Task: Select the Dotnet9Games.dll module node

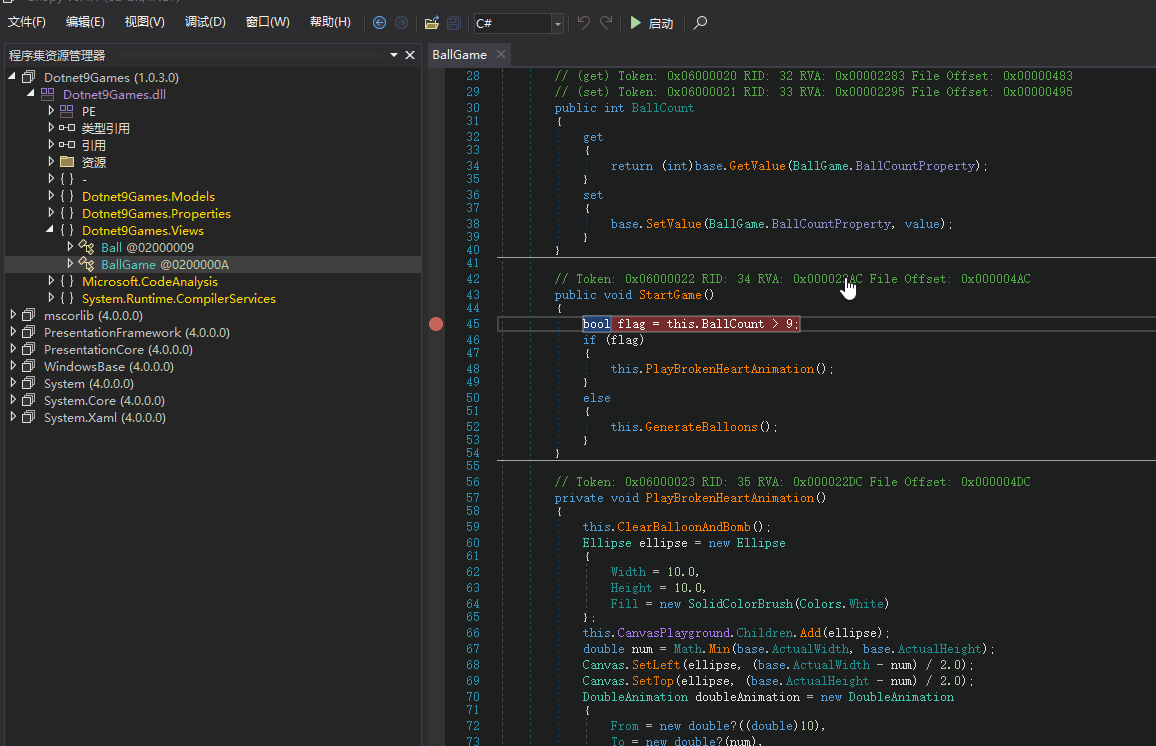Action: 114,95
